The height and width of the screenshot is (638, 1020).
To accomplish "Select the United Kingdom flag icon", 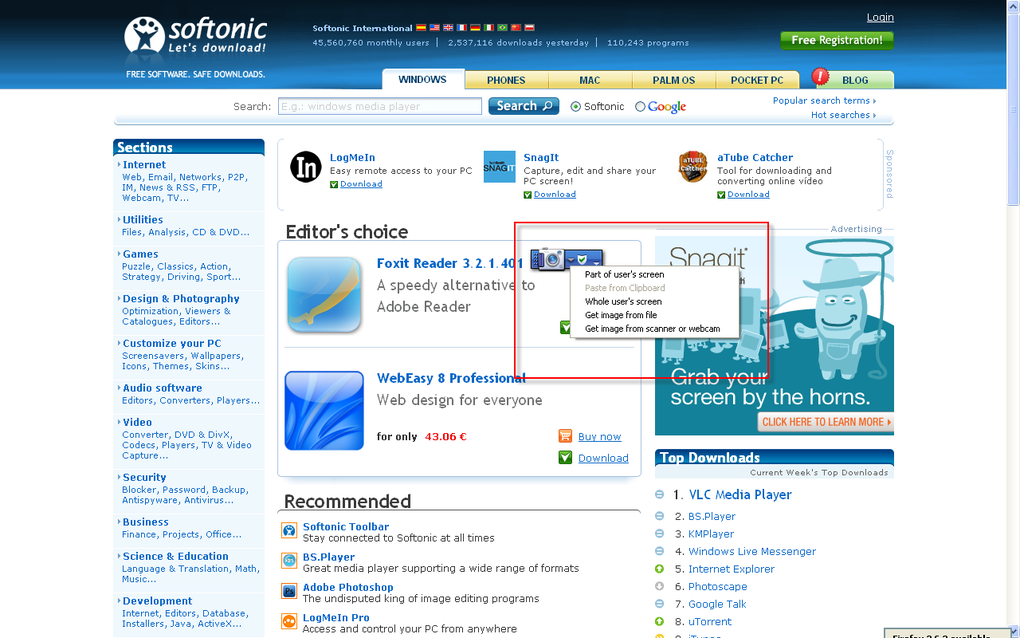I will [448, 28].
